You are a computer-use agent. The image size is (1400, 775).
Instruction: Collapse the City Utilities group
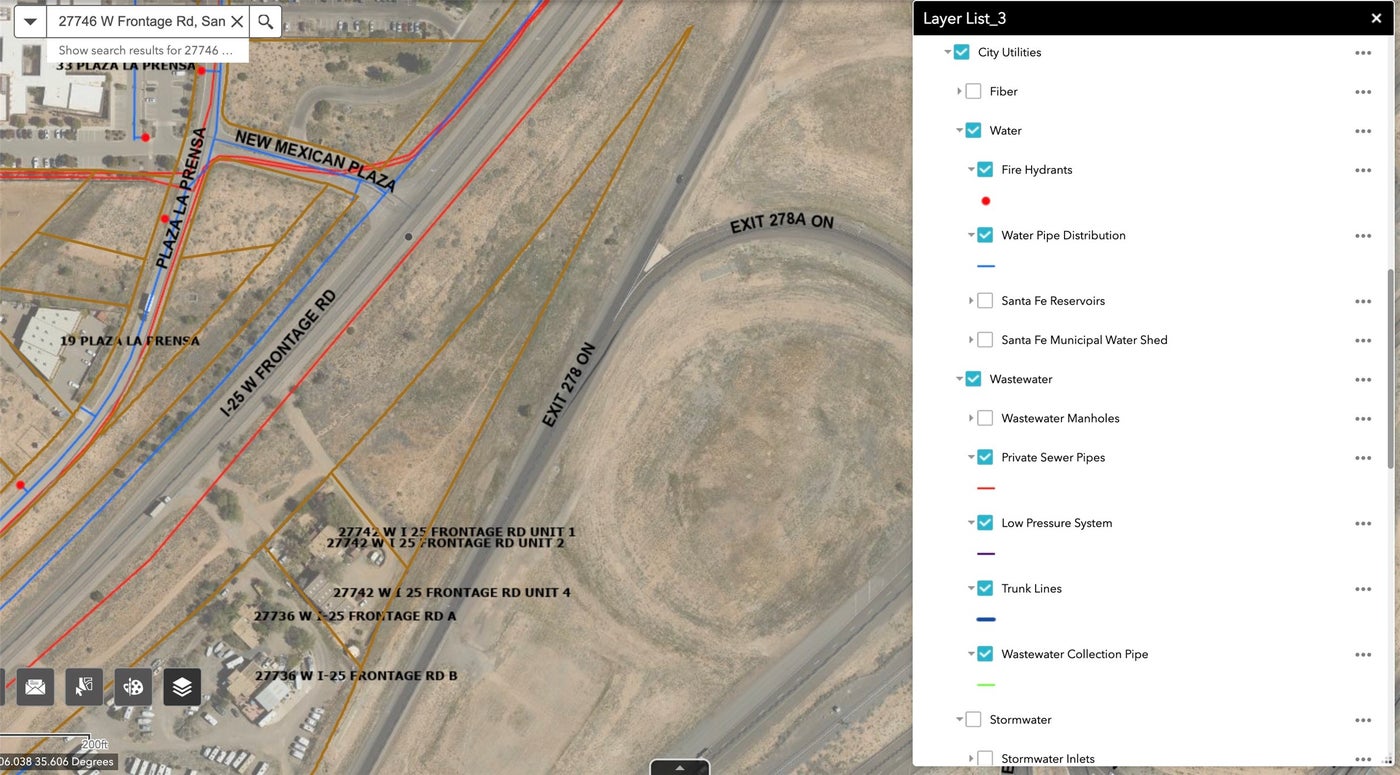pyautogui.click(x=947, y=52)
